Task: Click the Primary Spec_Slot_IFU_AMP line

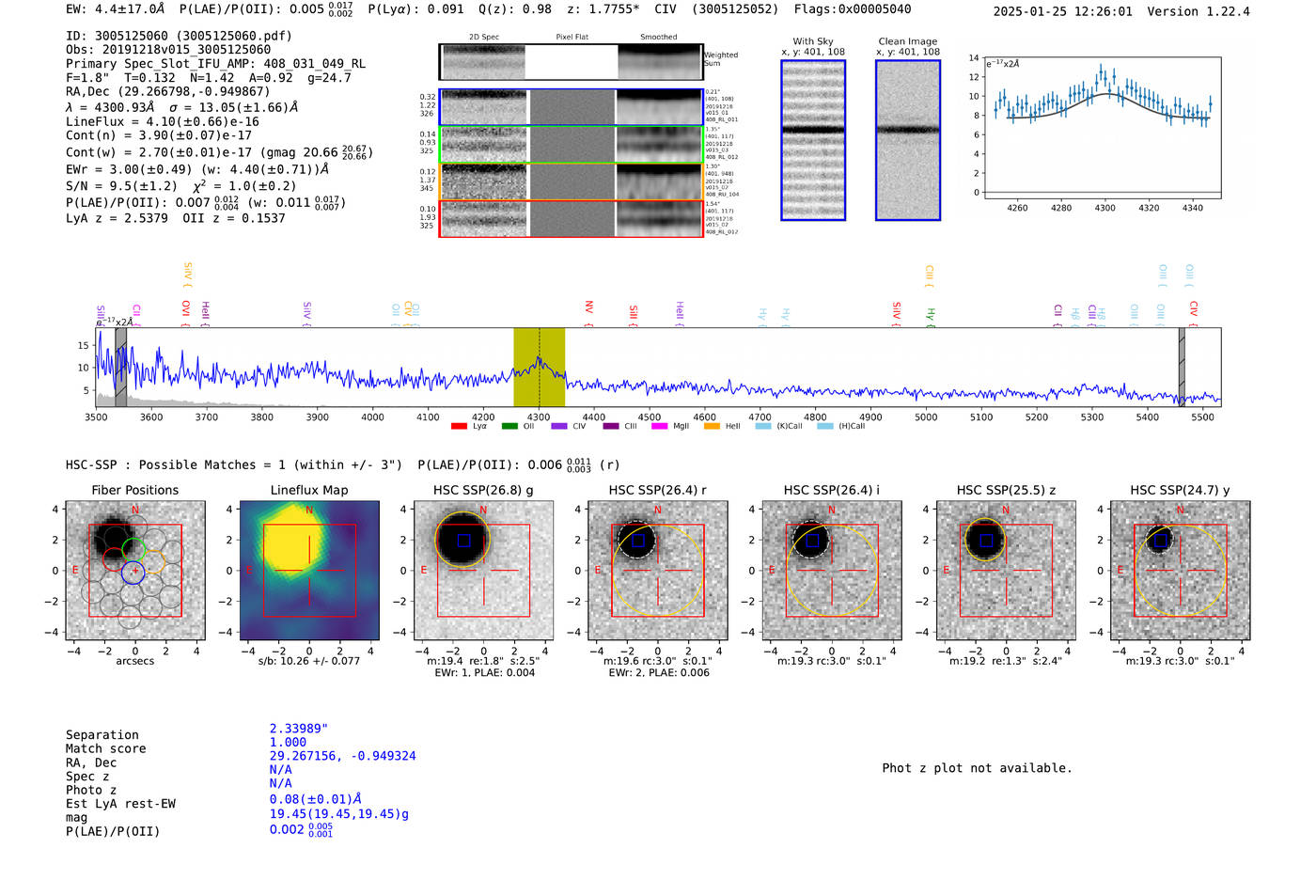Action: pyautogui.click(x=215, y=64)
